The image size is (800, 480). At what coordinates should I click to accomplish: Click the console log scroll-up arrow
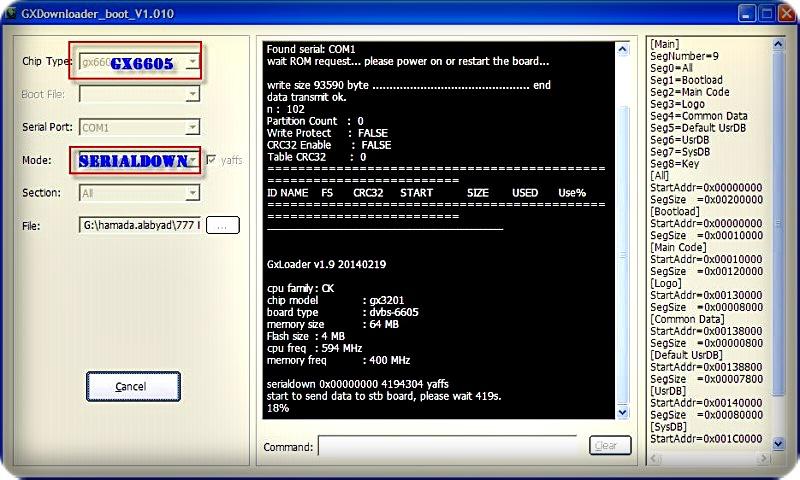pyautogui.click(x=622, y=49)
